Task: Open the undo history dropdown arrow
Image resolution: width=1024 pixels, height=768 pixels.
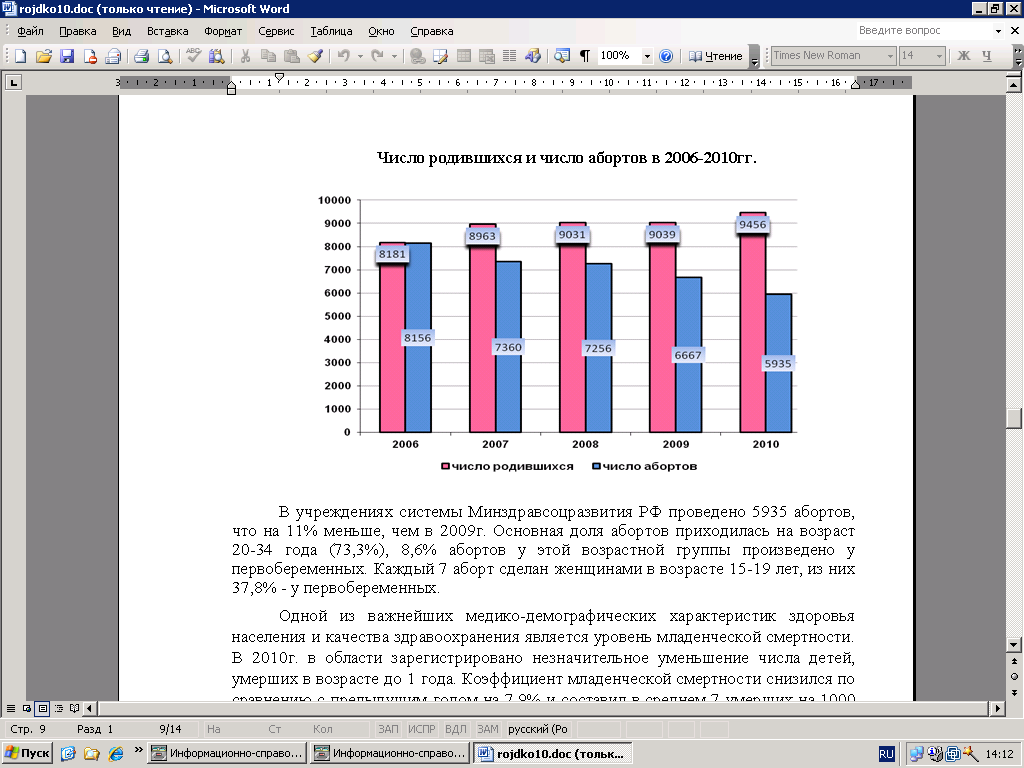Action: coord(360,56)
